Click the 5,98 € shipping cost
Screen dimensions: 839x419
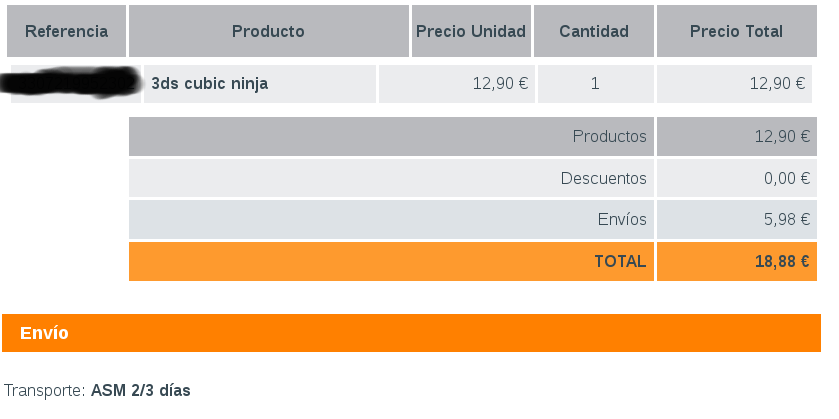(786, 220)
